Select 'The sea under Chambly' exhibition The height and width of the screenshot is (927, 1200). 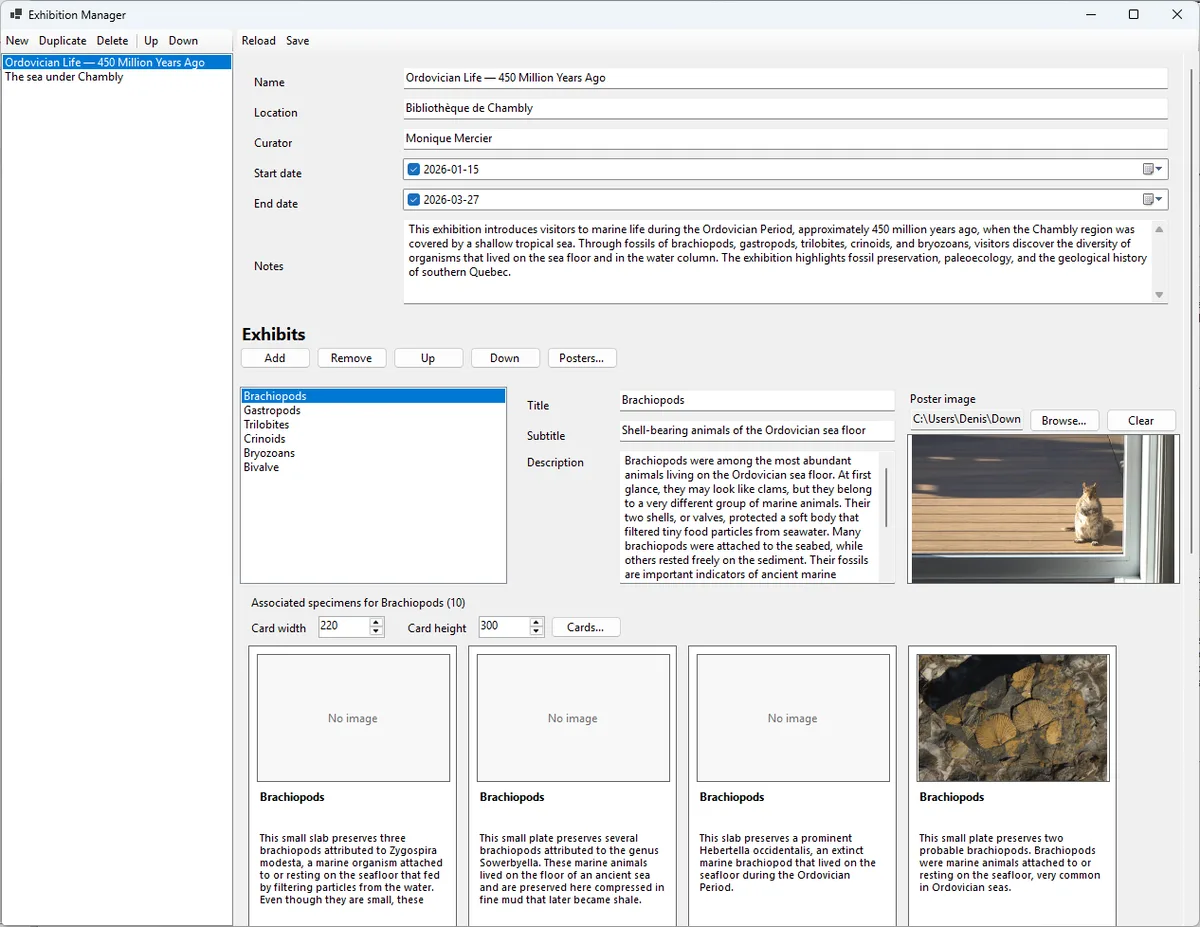(117, 77)
